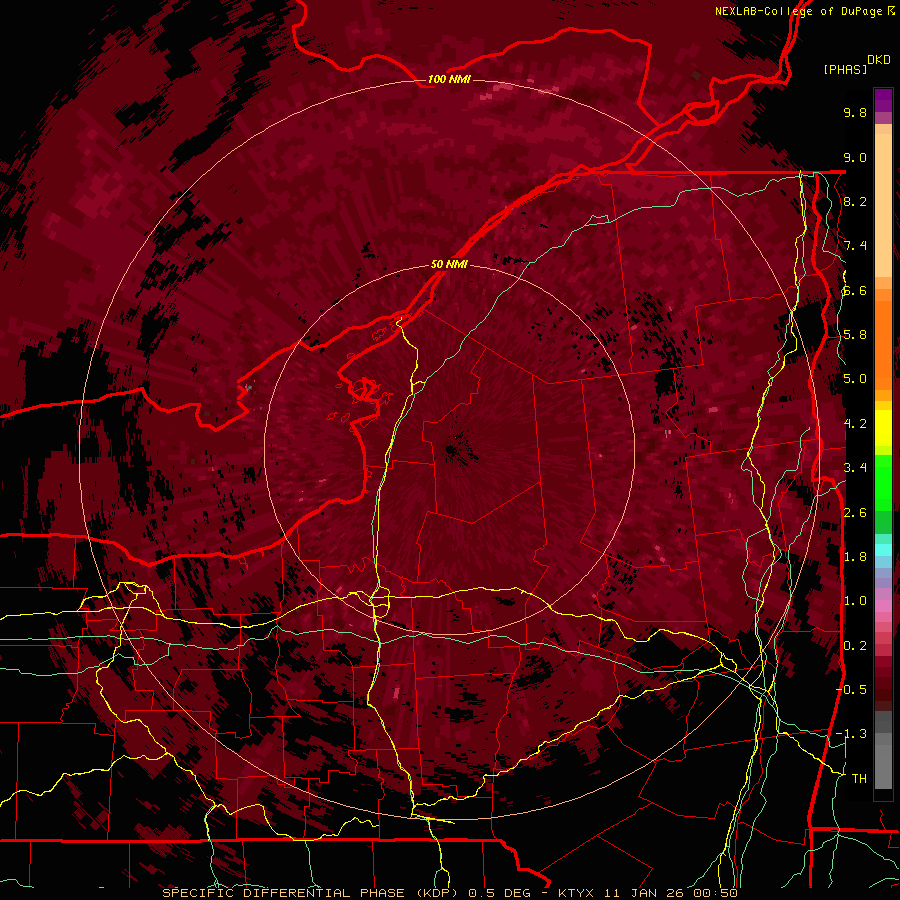Click the 4.2 color scale value
The image size is (900, 900).
[x=855, y=424]
